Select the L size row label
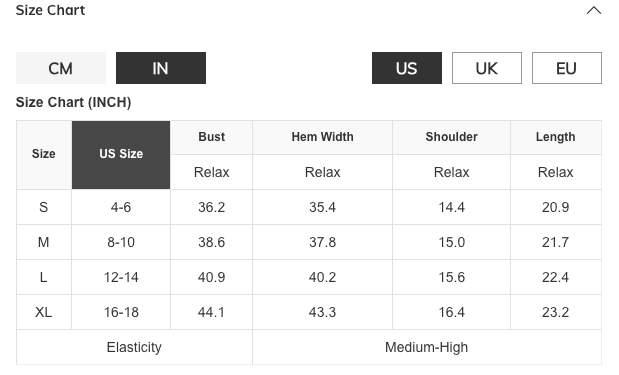This screenshot has height=375, width=619. pos(43,277)
